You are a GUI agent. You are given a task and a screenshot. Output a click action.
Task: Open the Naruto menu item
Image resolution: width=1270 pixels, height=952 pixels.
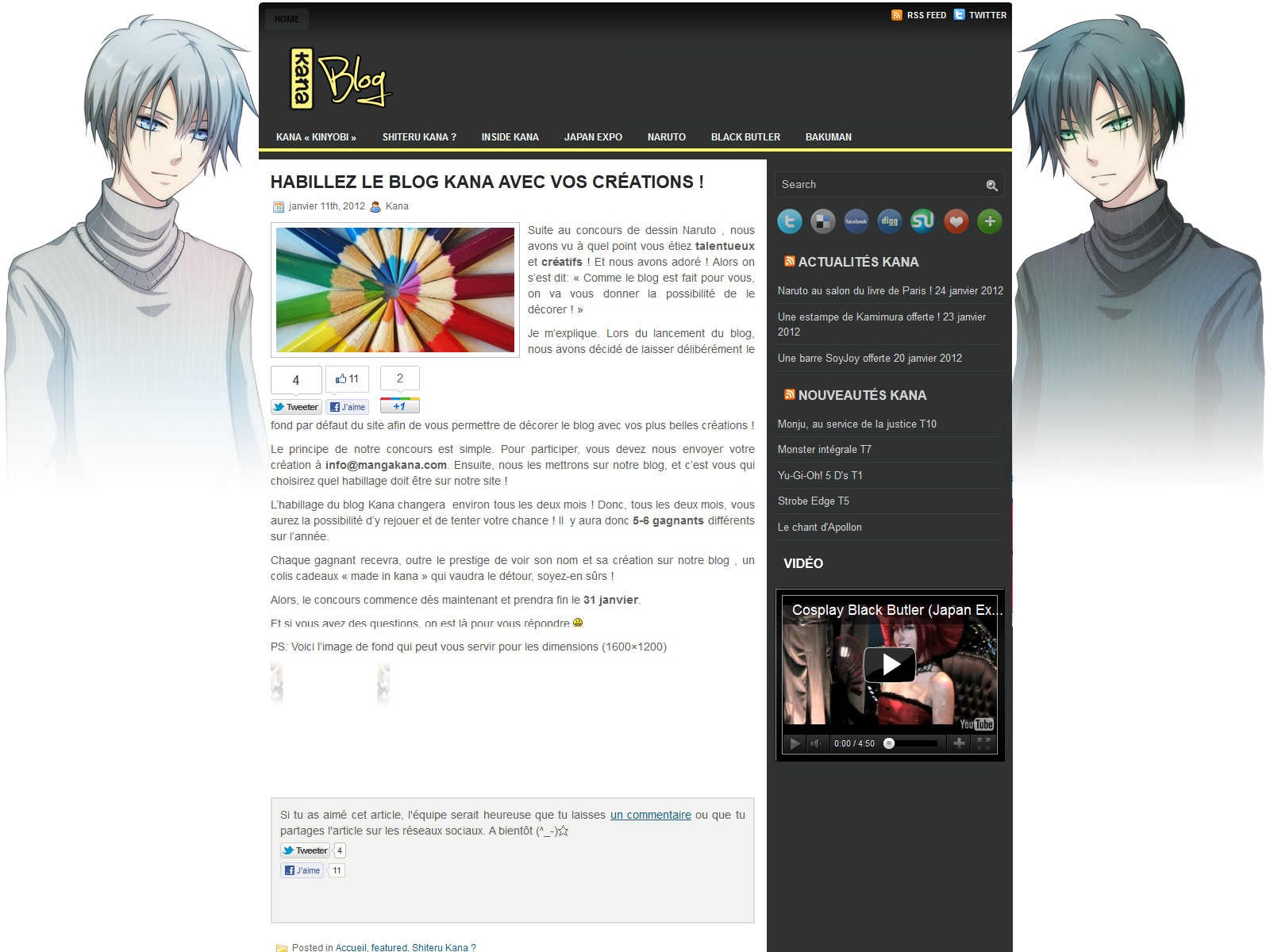tap(666, 137)
